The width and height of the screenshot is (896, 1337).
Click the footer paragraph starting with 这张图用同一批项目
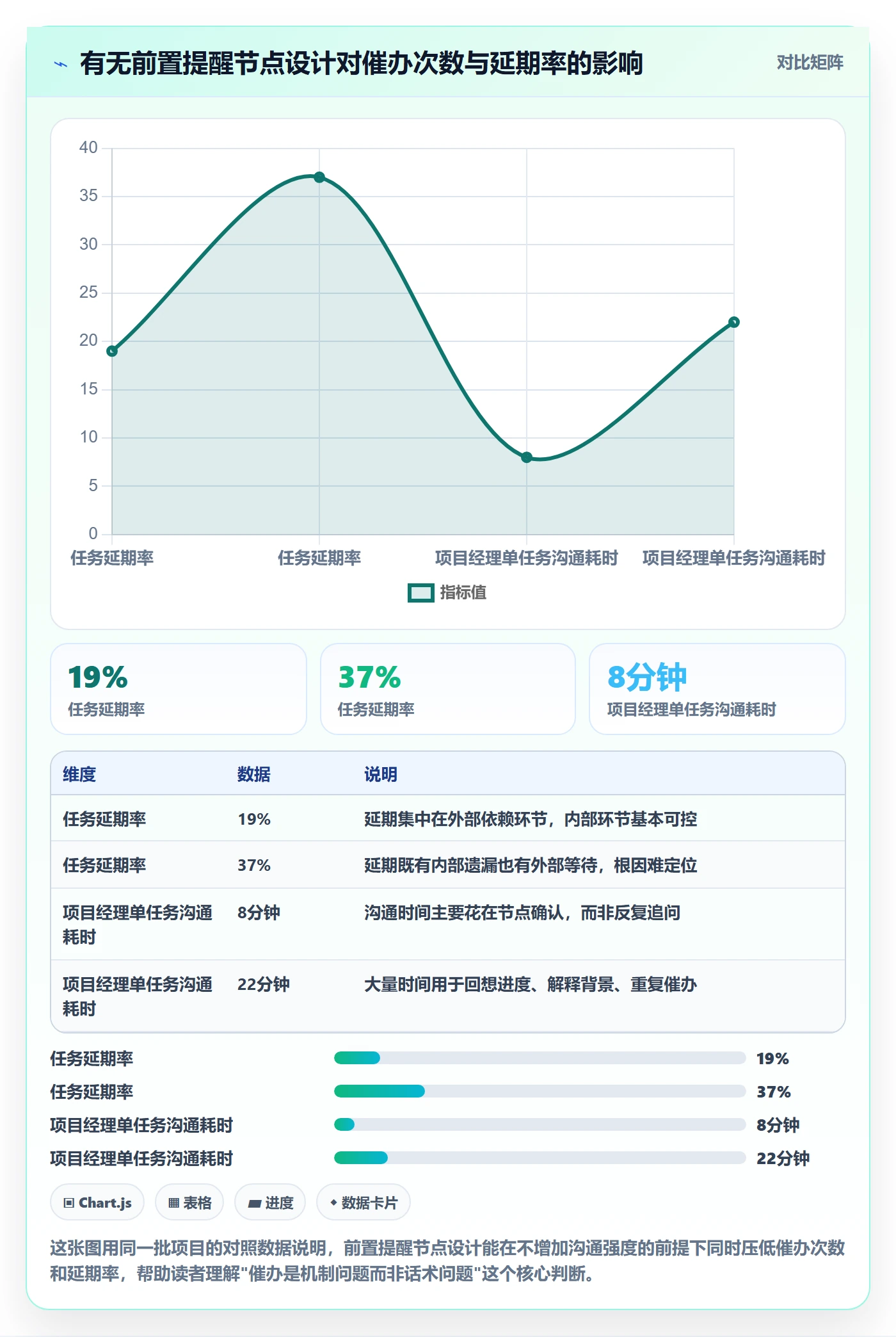click(447, 1260)
